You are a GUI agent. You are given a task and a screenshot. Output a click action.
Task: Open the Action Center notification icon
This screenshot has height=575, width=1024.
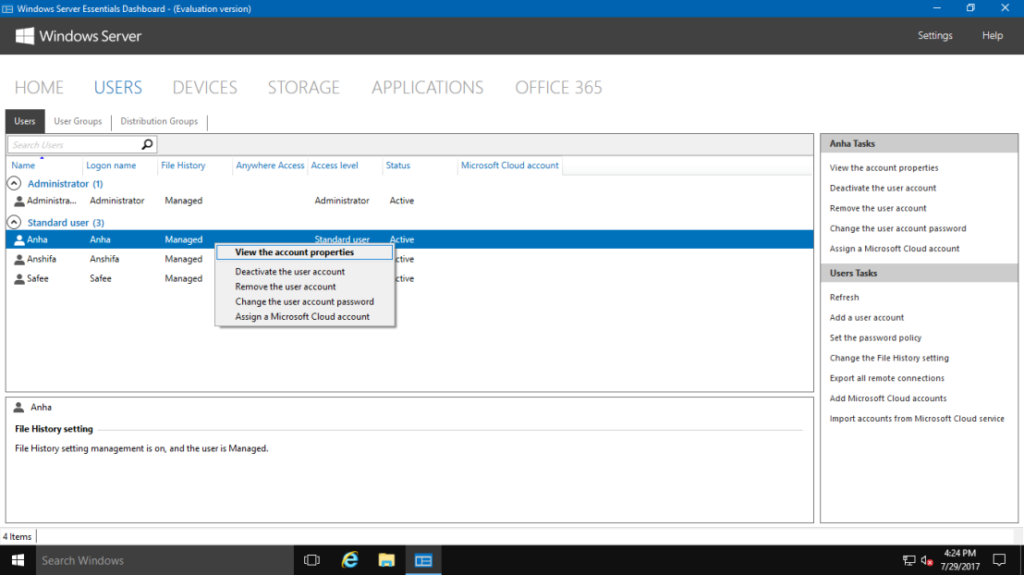click(x=999, y=560)
